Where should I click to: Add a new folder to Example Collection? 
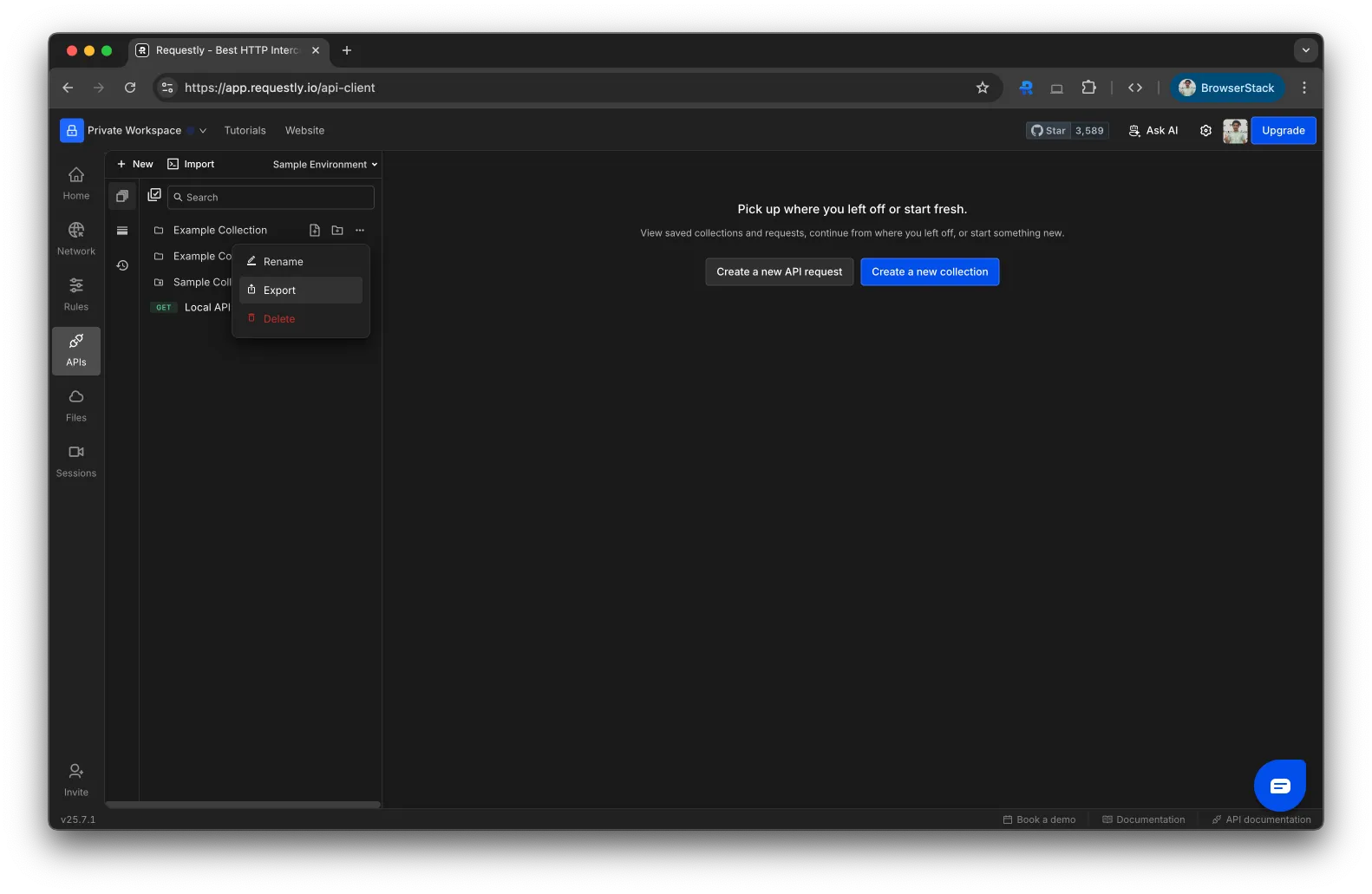(x=337, y=230)
